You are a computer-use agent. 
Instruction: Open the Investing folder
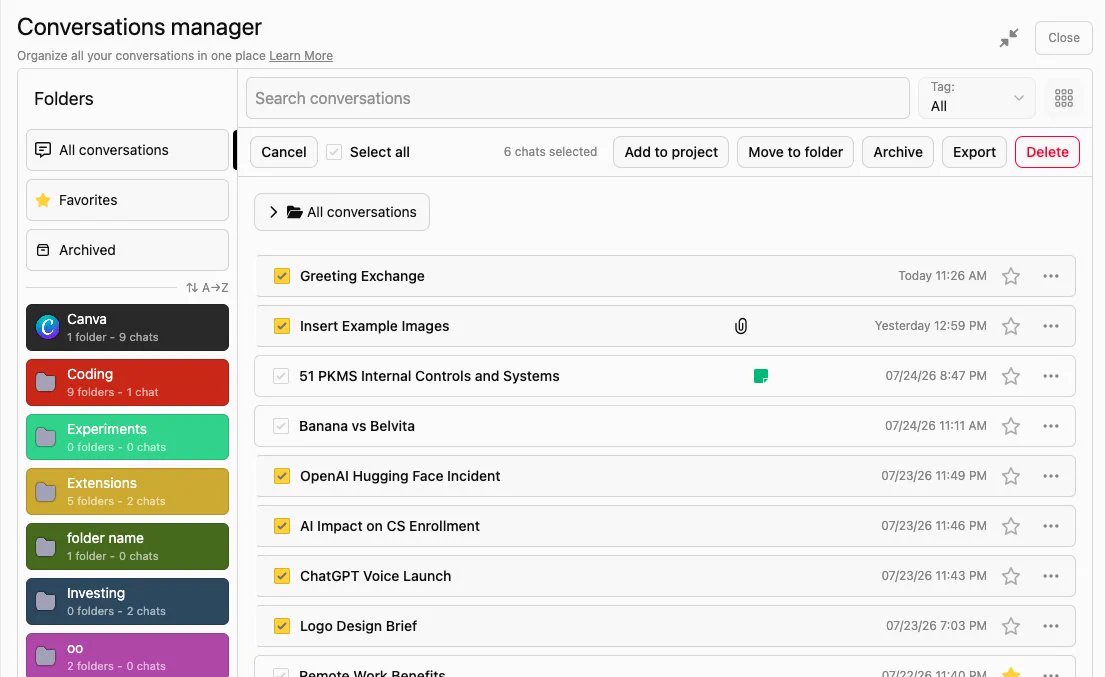tap(128, 602)
